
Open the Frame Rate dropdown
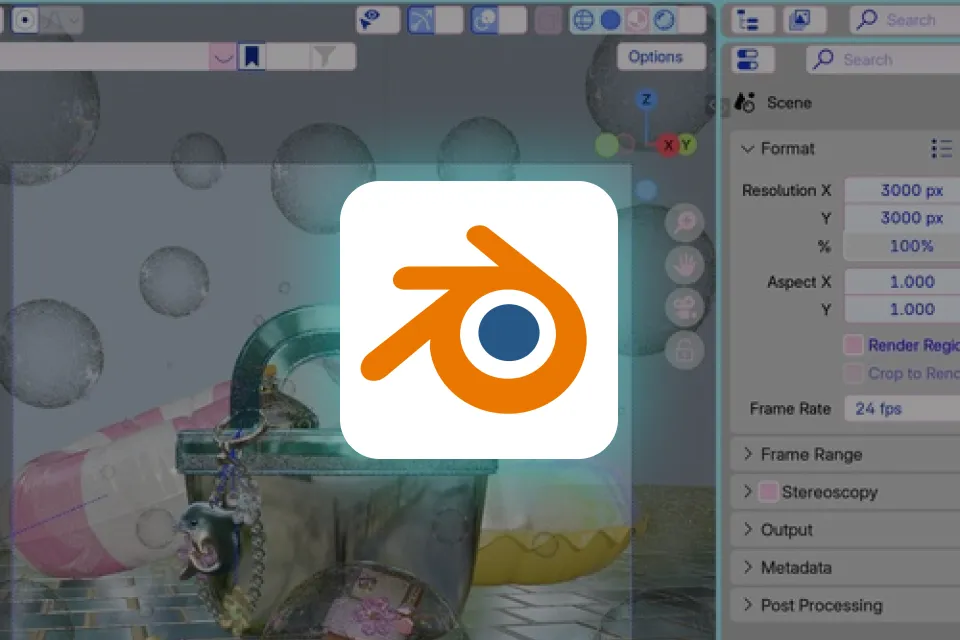(902, 408)
